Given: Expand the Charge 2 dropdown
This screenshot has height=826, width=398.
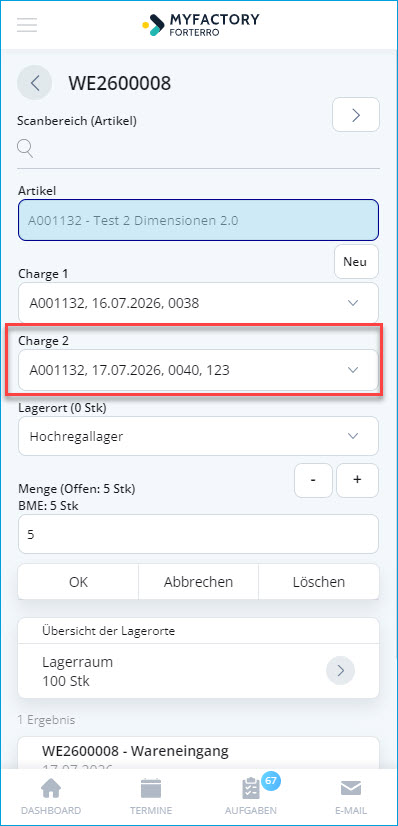Looking at the screenshot, I should (198, 370).
